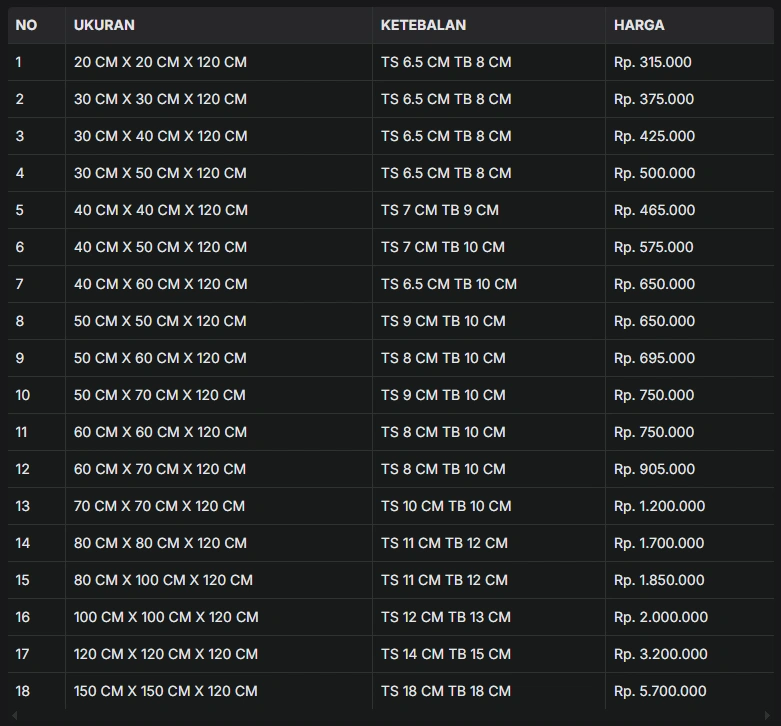The image size is (781, 726).
Task: Click the price Rp. 905.000
Action: click(x=654, y=469)
